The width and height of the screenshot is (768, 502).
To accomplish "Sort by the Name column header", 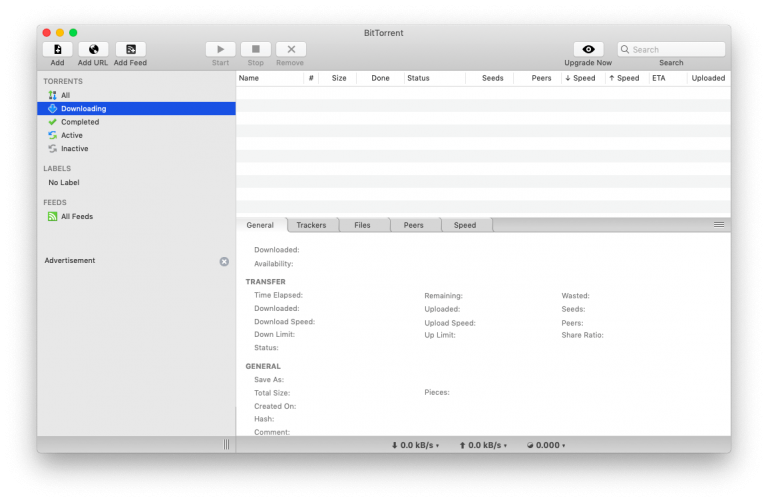I will (269, 78).
